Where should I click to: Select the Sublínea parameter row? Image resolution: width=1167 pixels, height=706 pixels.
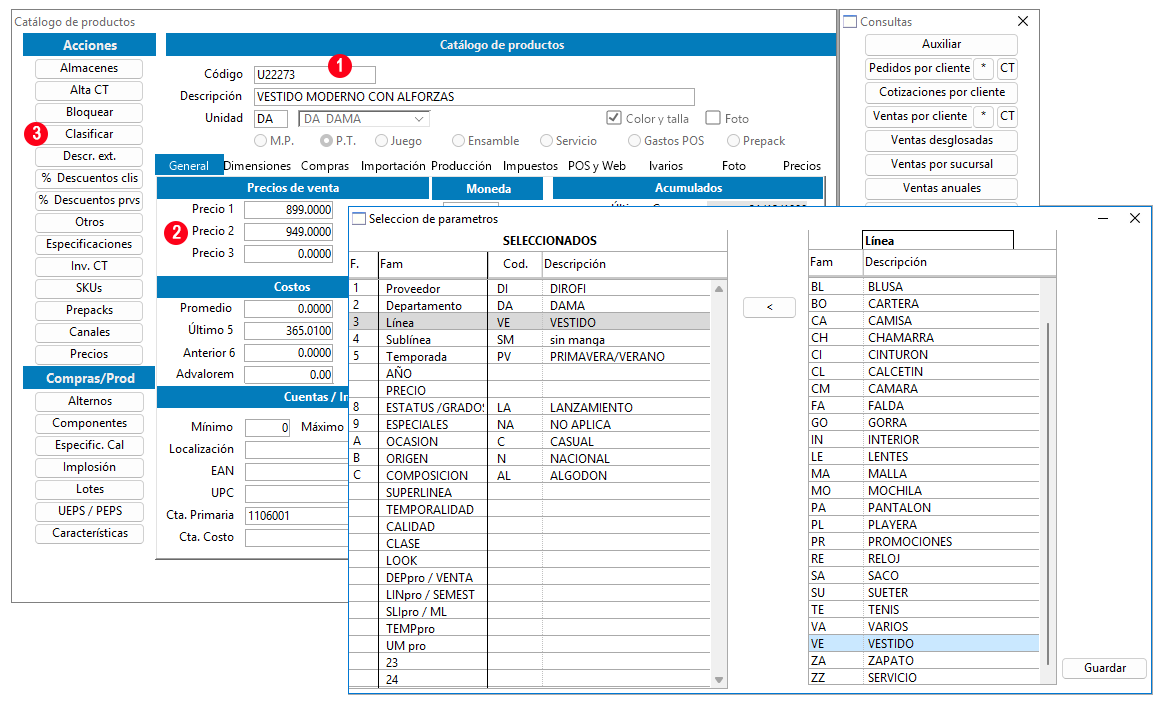pos(530,339)
